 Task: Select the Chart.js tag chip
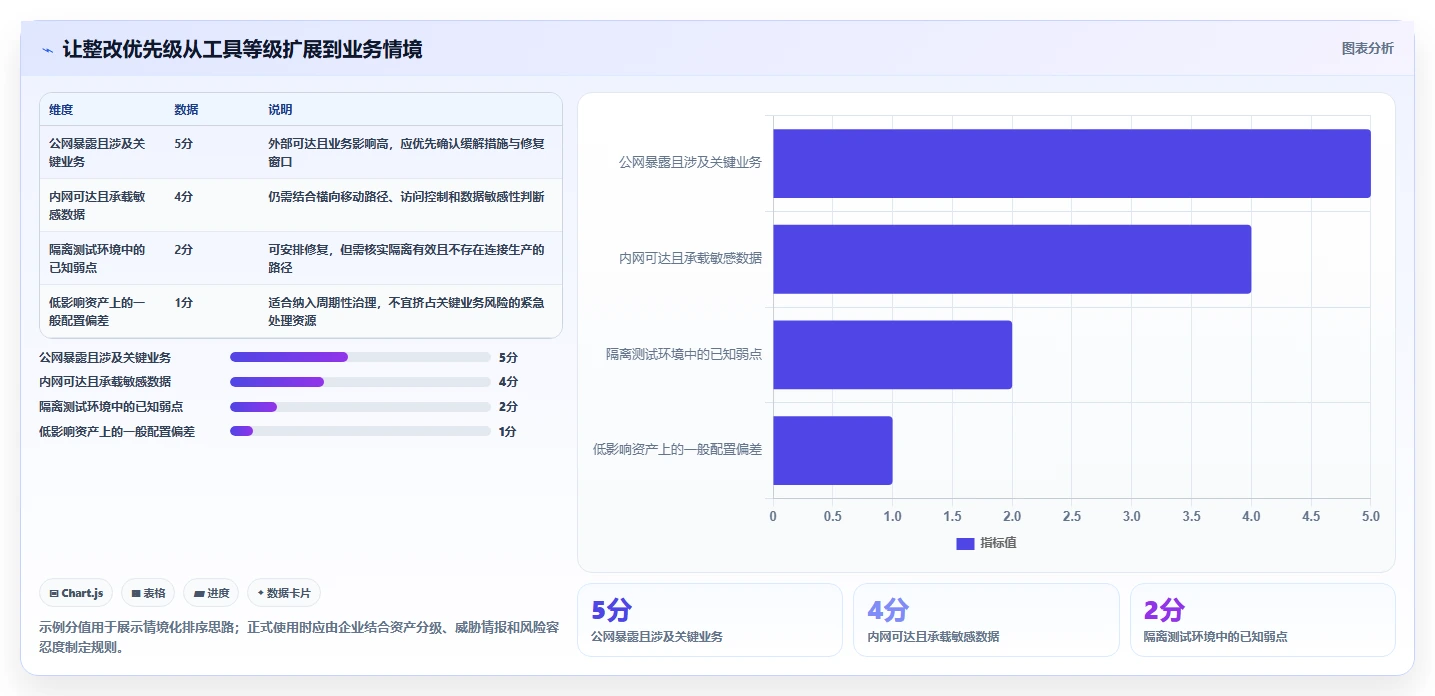[77, 593]
